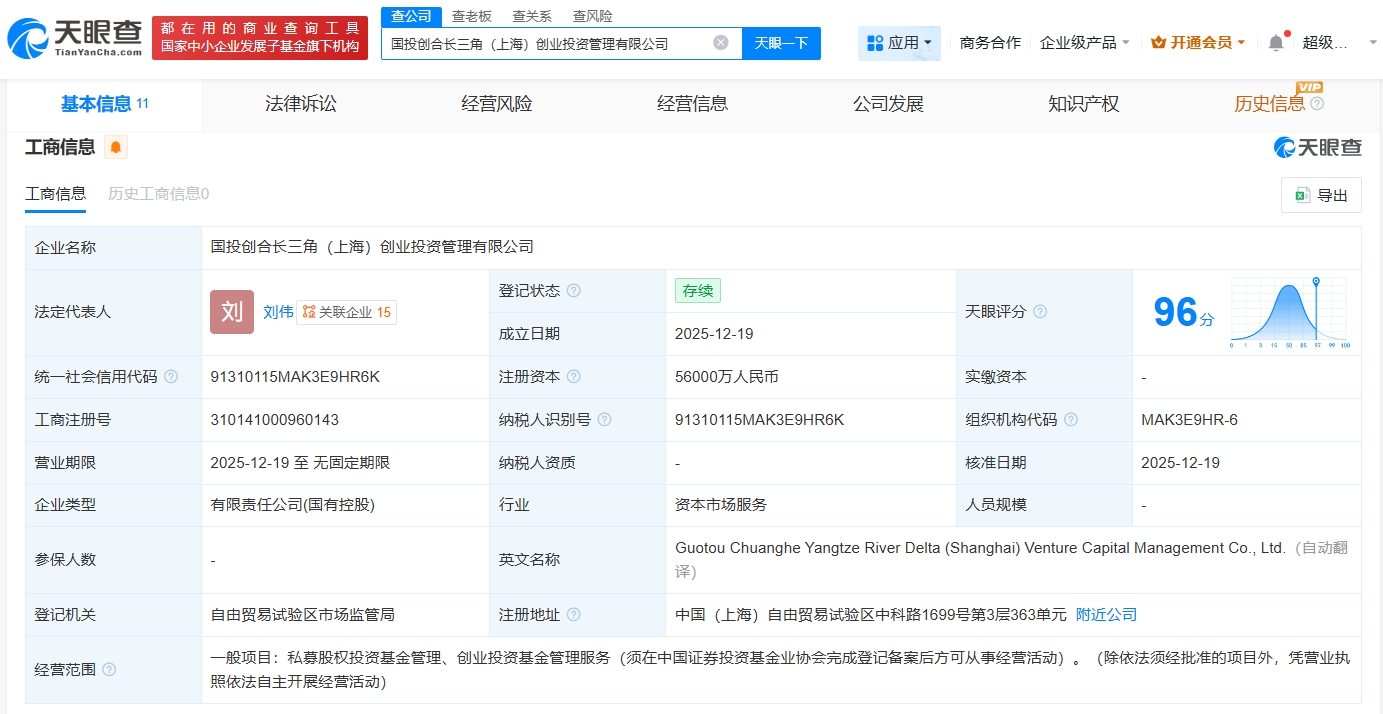The image size is (1383, 714).
Task: Click the 导出 export button
Action: [1321, 195]
